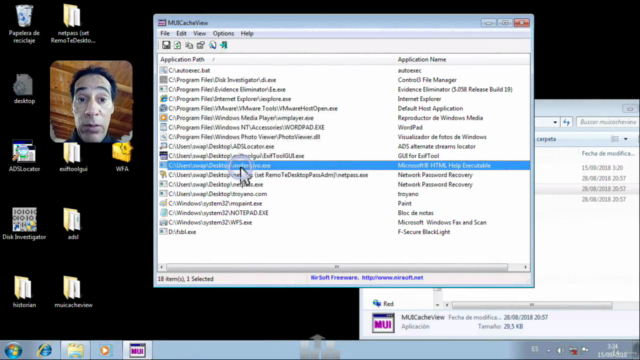Screen dimensions: 640x360
Task: Click the Explorer address bar refresh icon
Action: (566, 122)
